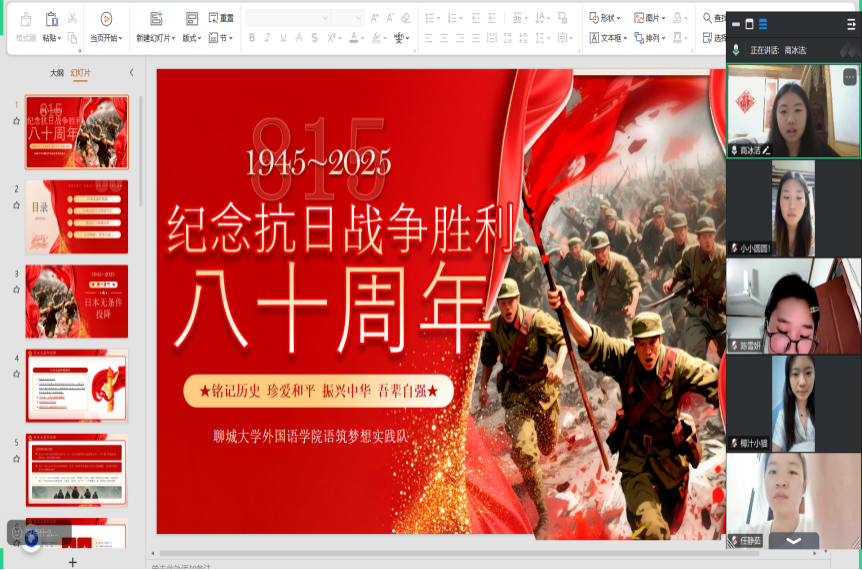Click the Cut scissors icon
The width and height of the screenshot is (862, 570).
click(73, 18)
